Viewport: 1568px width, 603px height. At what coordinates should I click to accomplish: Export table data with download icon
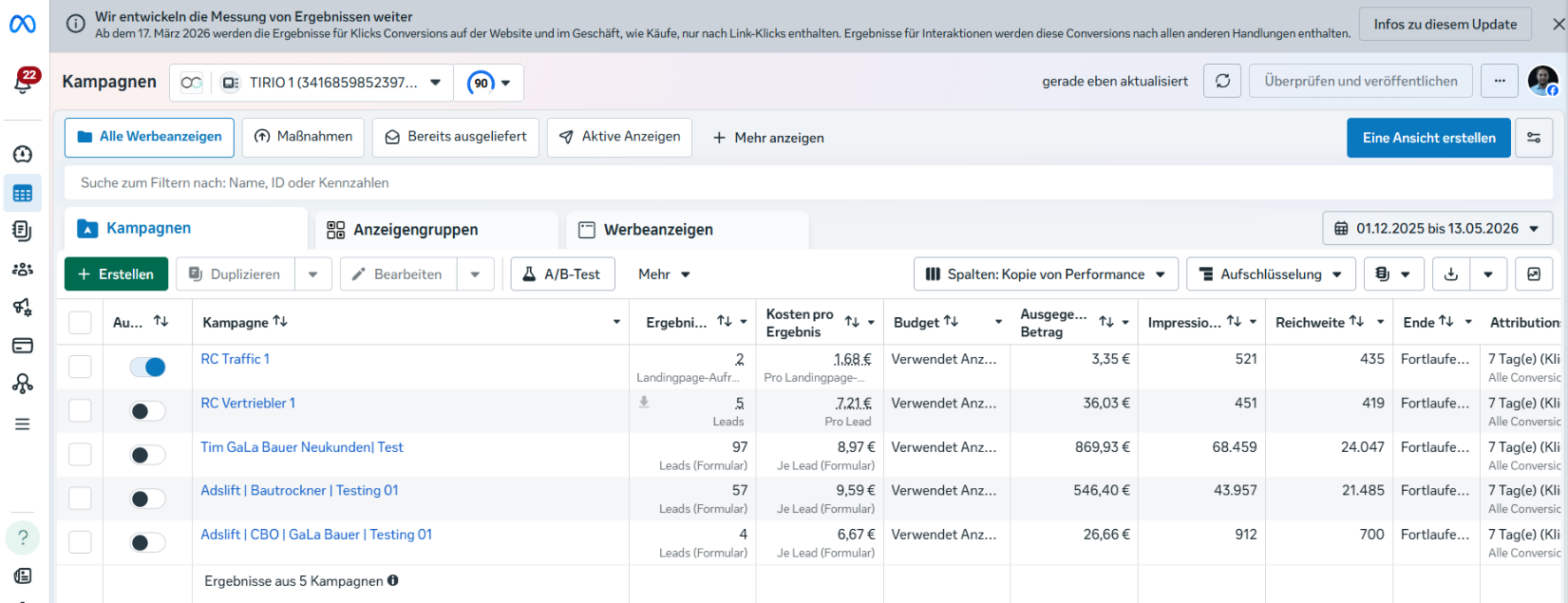coord(1451,274)
